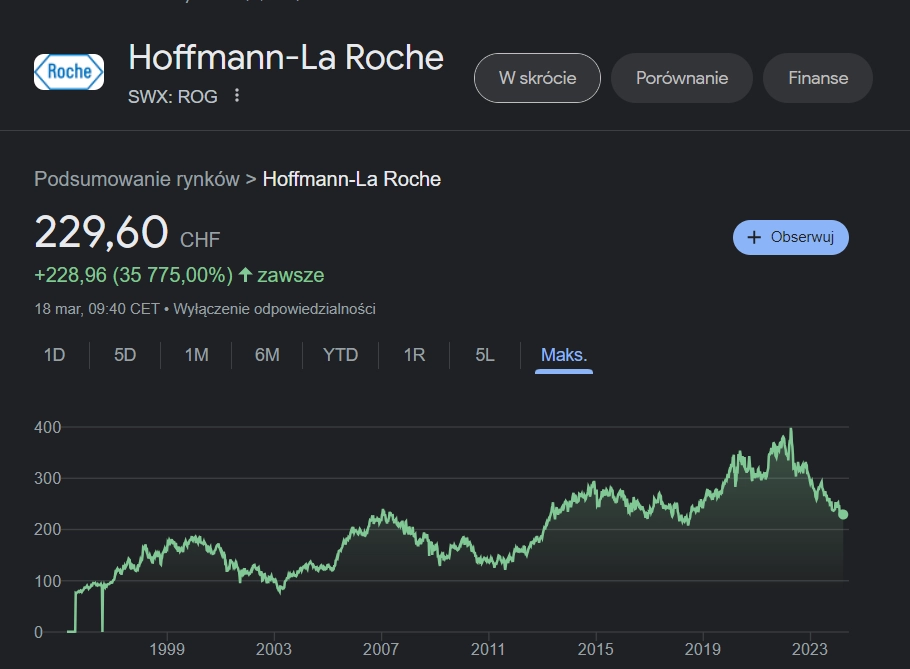The width and height of the screenshot is (910, 669).
Task: Click the 2011 label on chart axis
Action: tap(488, 649)
